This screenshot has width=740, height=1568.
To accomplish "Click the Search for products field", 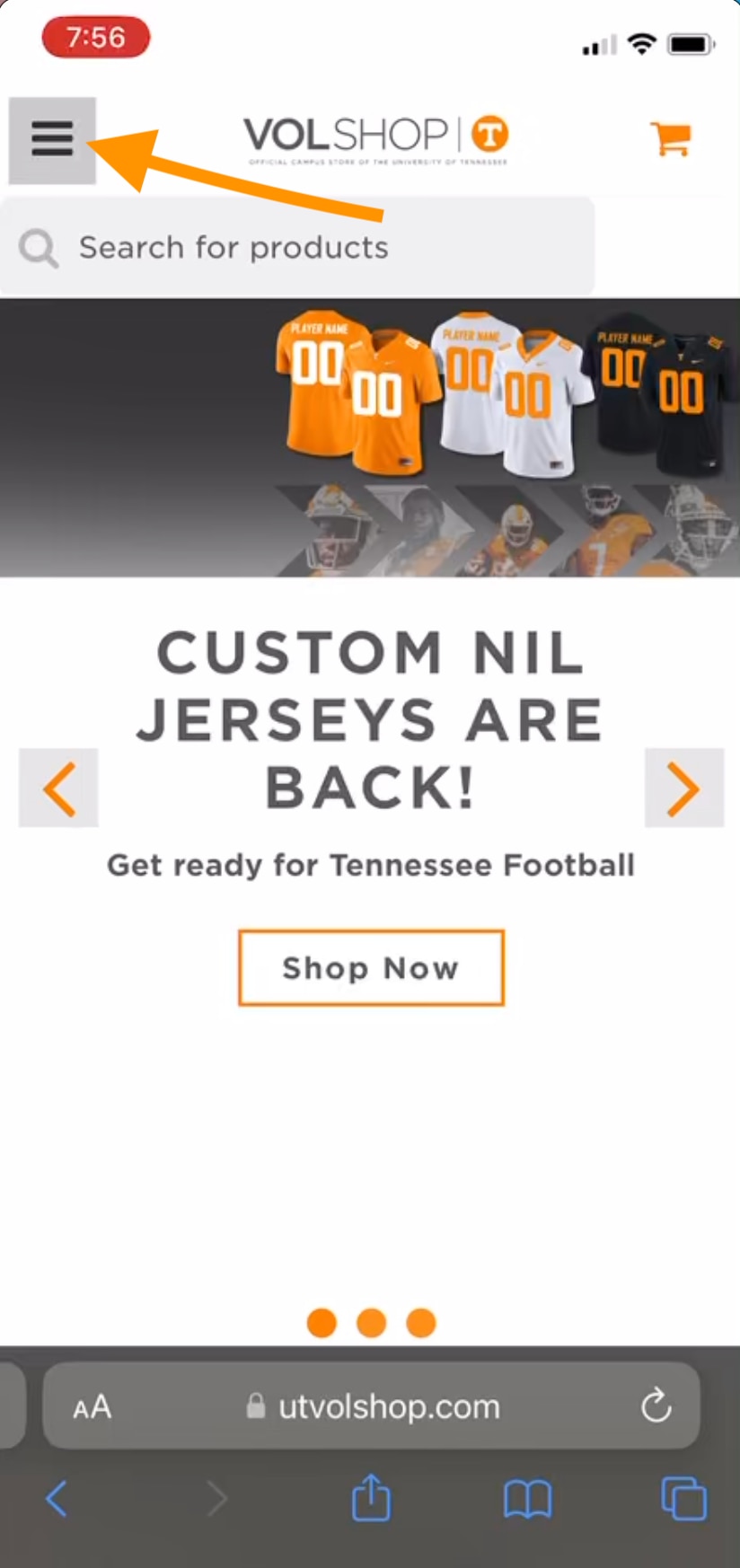I will click(x=297, y=247).
